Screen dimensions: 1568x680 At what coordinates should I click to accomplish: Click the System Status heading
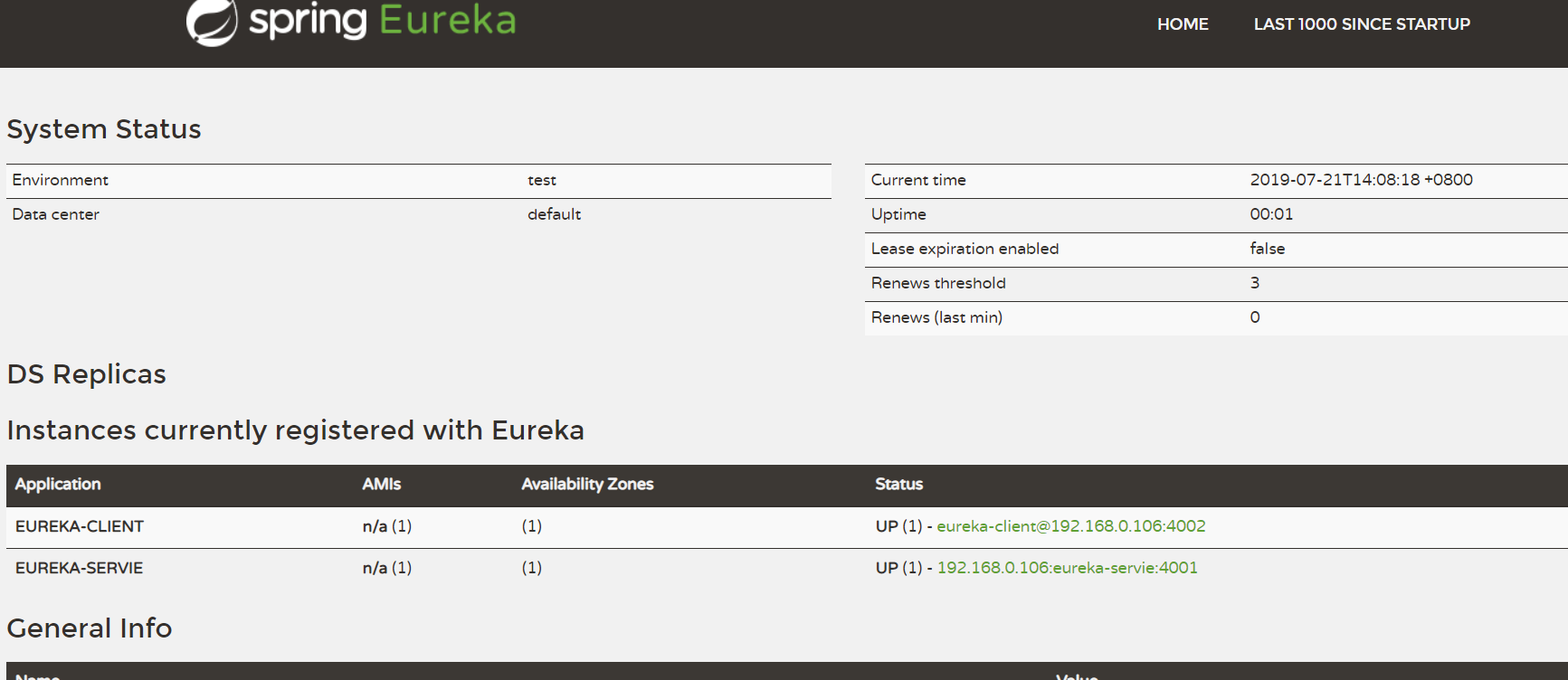[x=104, y=129]
